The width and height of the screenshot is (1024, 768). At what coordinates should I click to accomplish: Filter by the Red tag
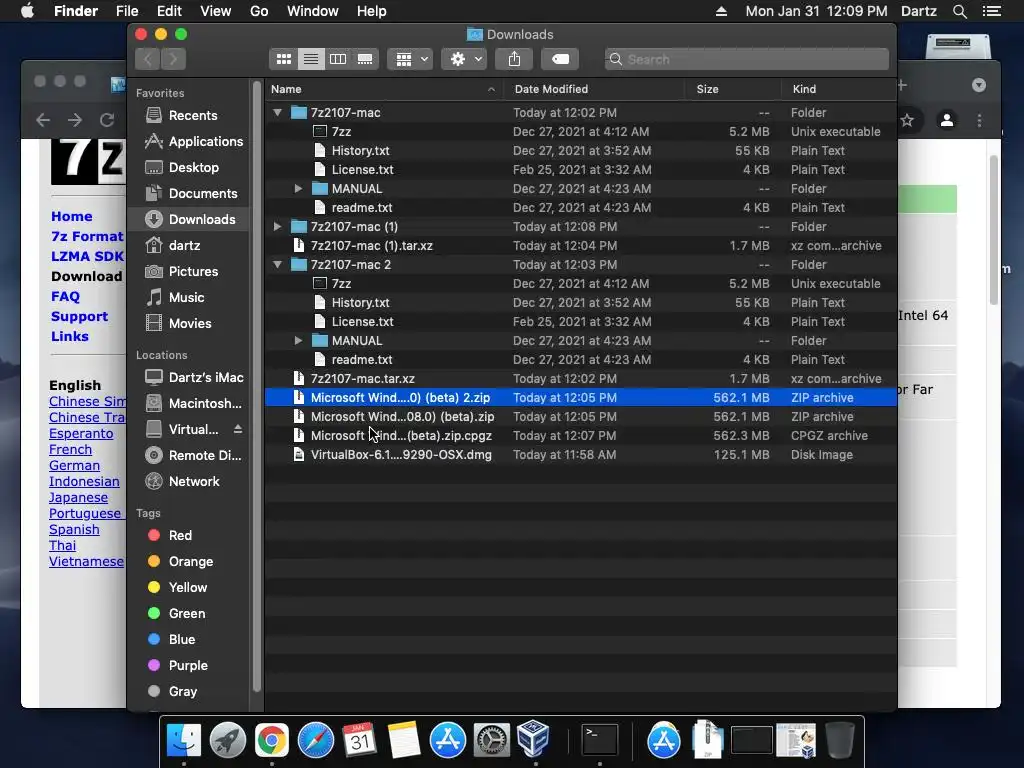coord(180,536)
